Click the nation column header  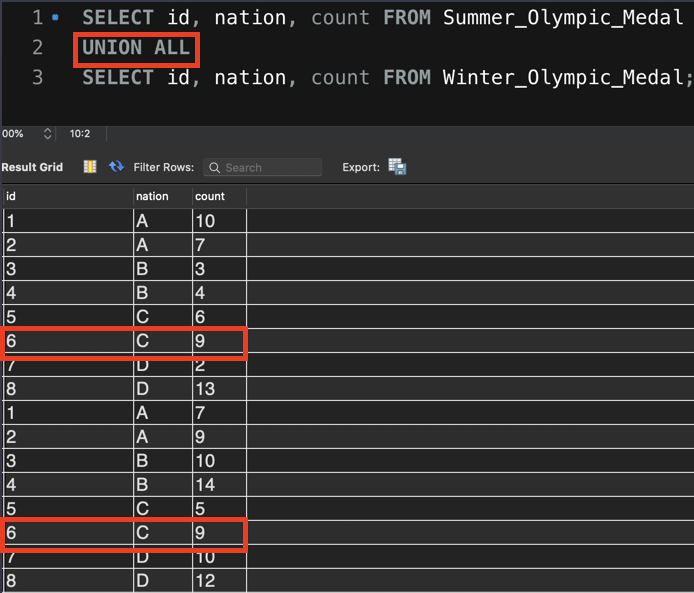coord(163,196)
